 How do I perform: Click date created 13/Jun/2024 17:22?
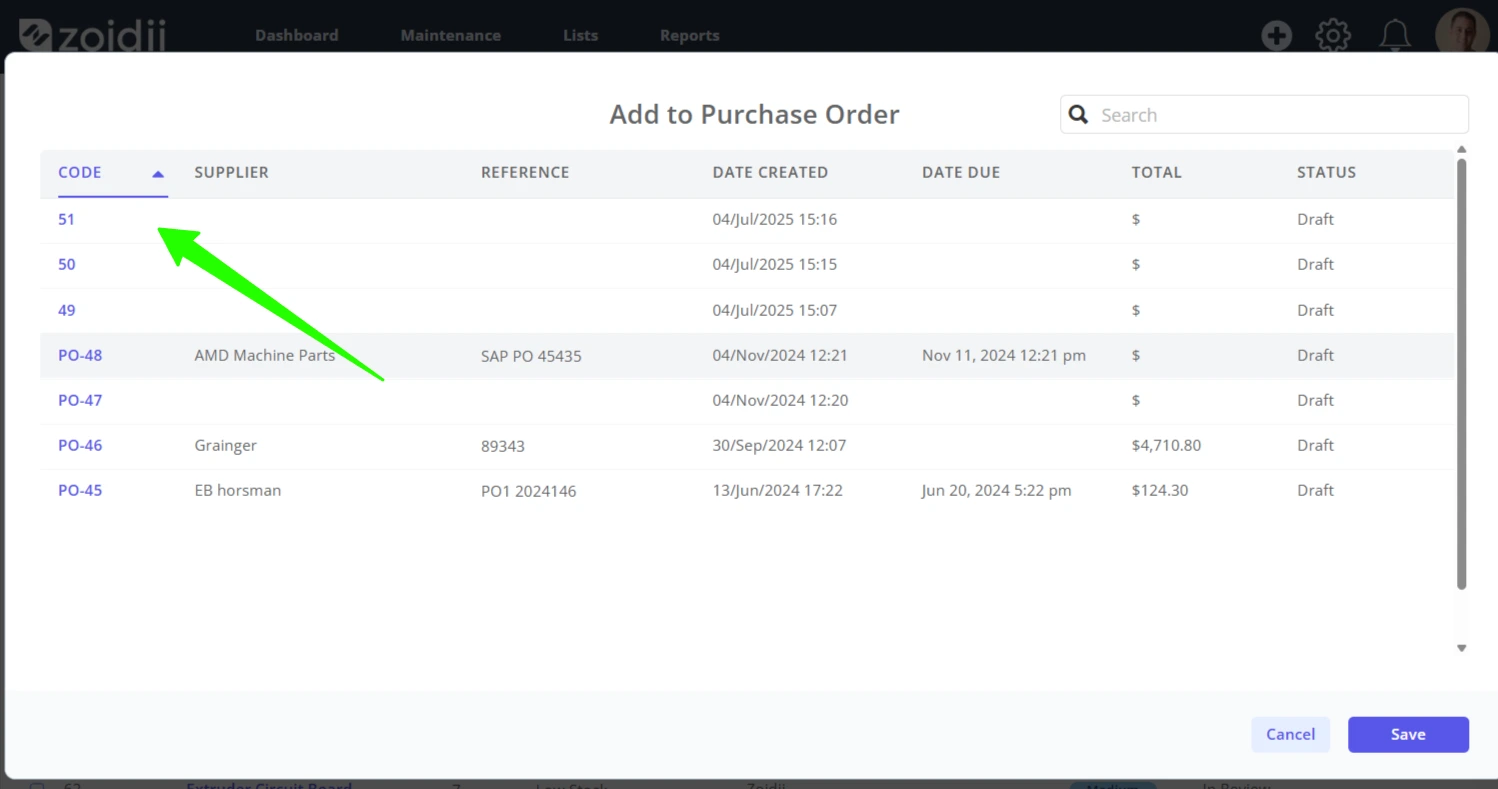[x=777, y=490]
